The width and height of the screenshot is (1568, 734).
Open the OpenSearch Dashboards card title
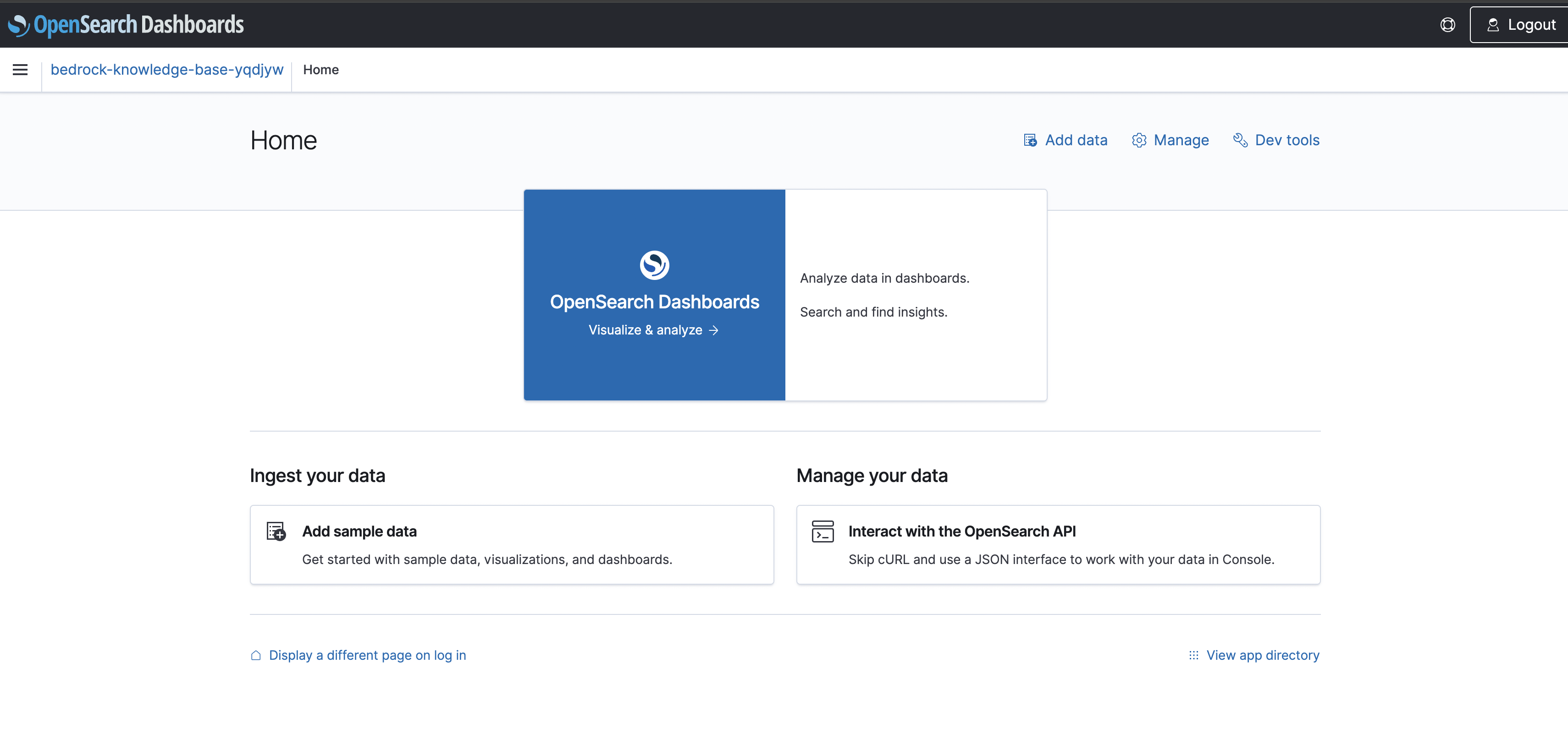point(654,301)
